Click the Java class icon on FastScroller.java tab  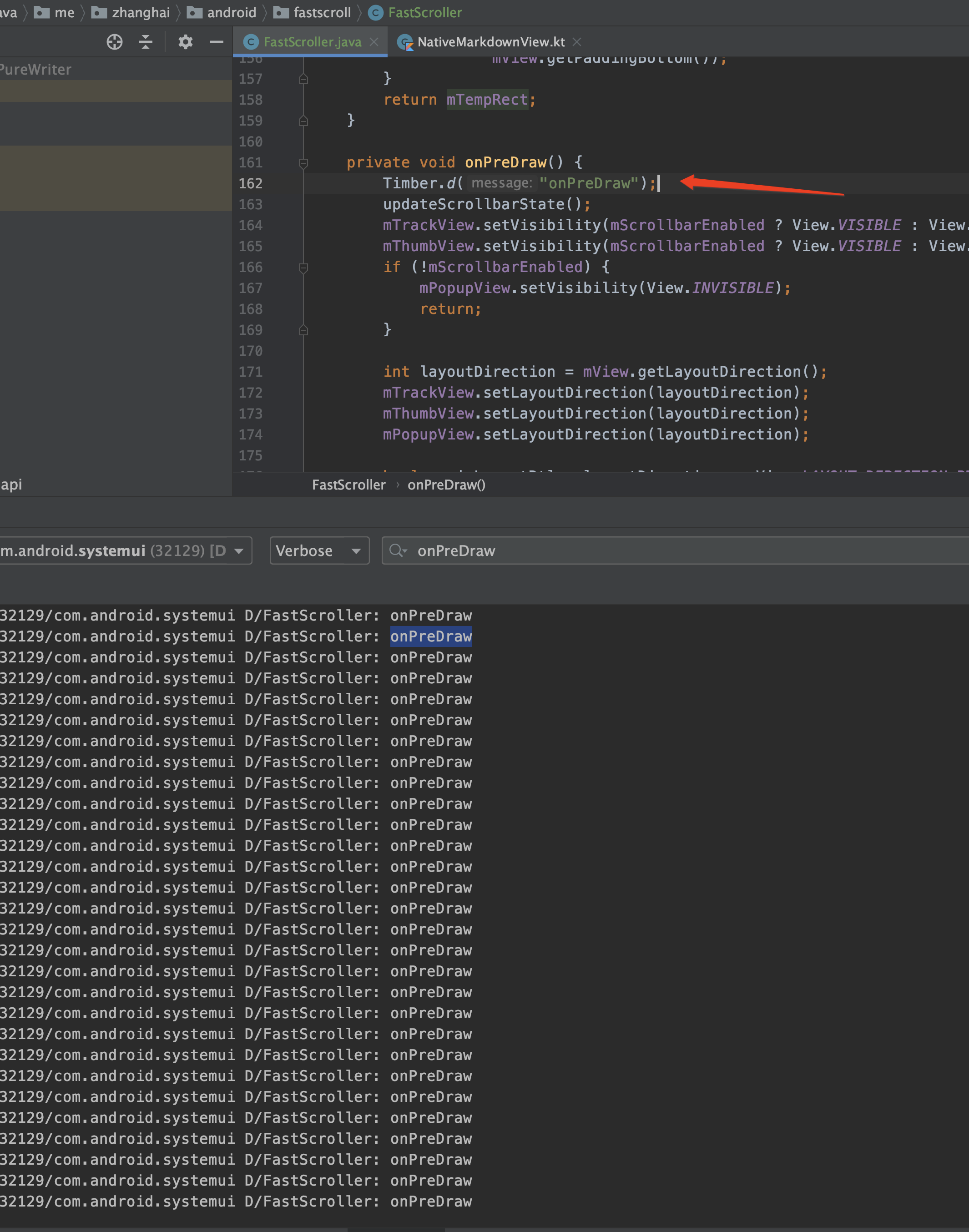[x=250, y=41]
